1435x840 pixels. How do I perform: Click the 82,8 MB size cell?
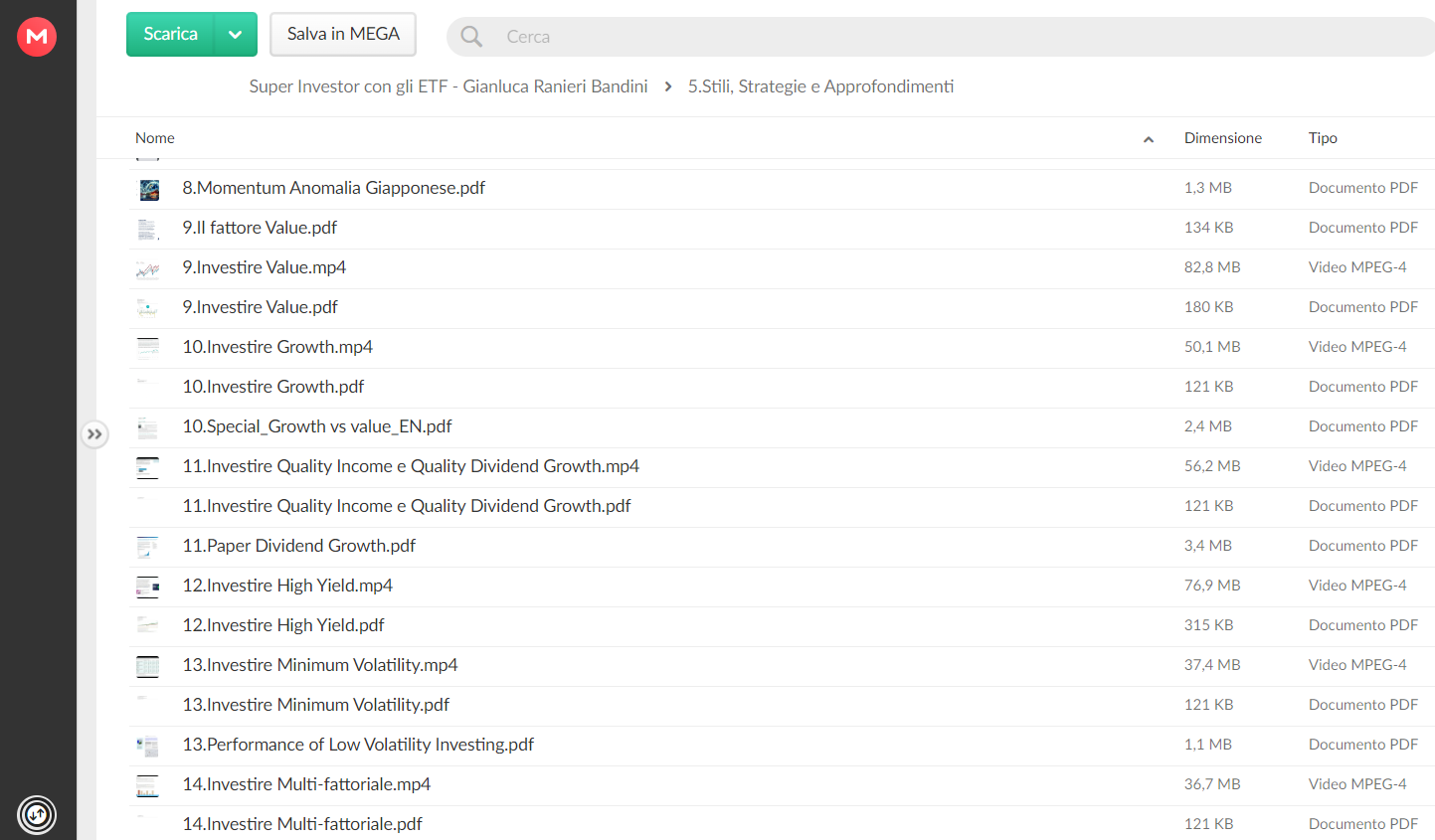tap(1212, 267)
